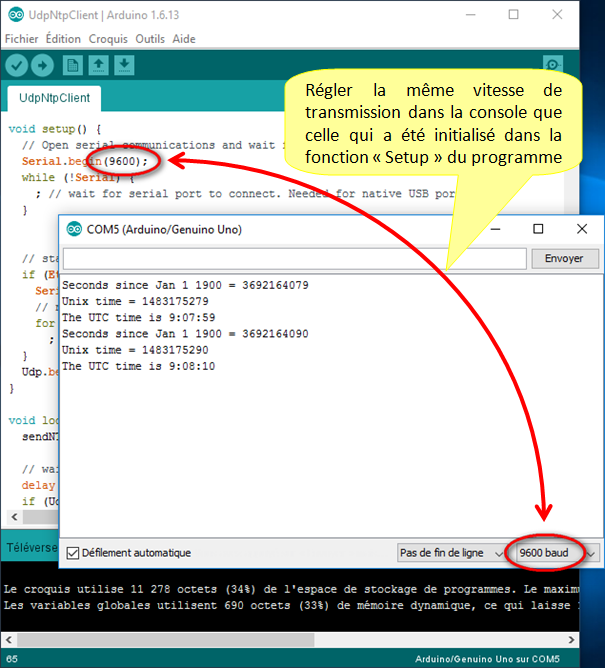Screen dimensions: 606x668
Task: Click the serial monitor text input field
Action: (295, 259)
